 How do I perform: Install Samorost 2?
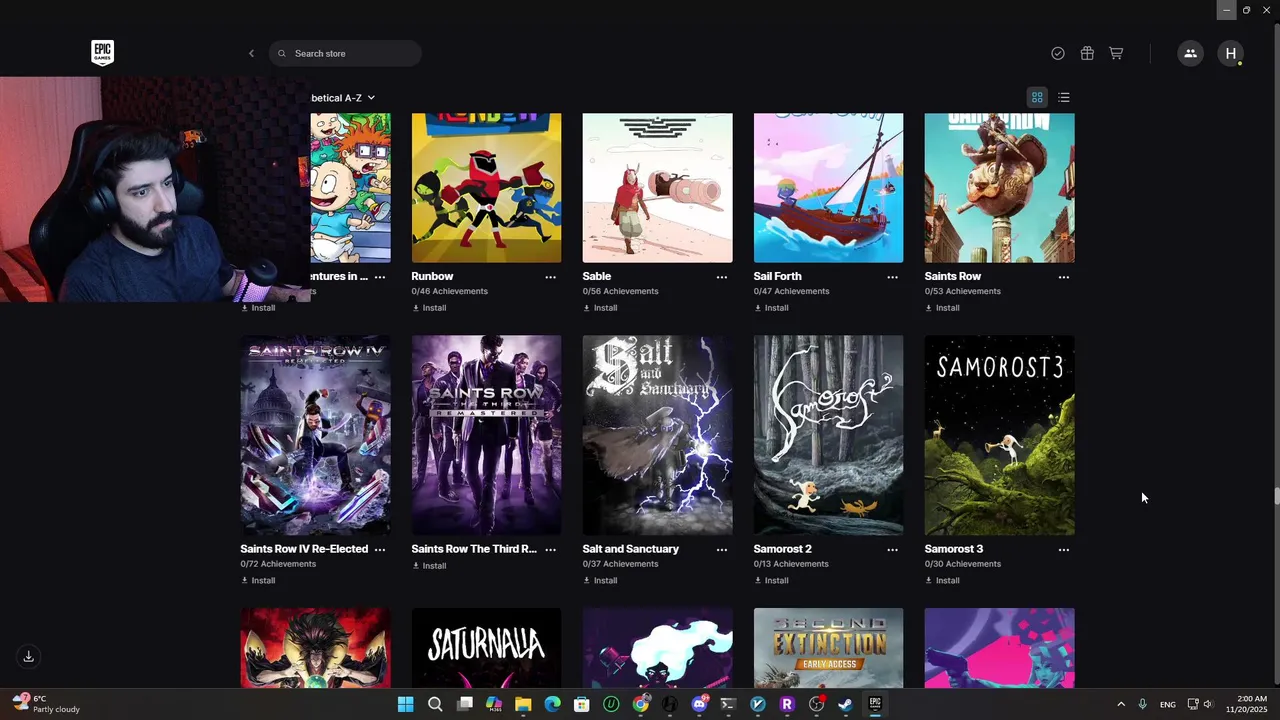point(771,581)
